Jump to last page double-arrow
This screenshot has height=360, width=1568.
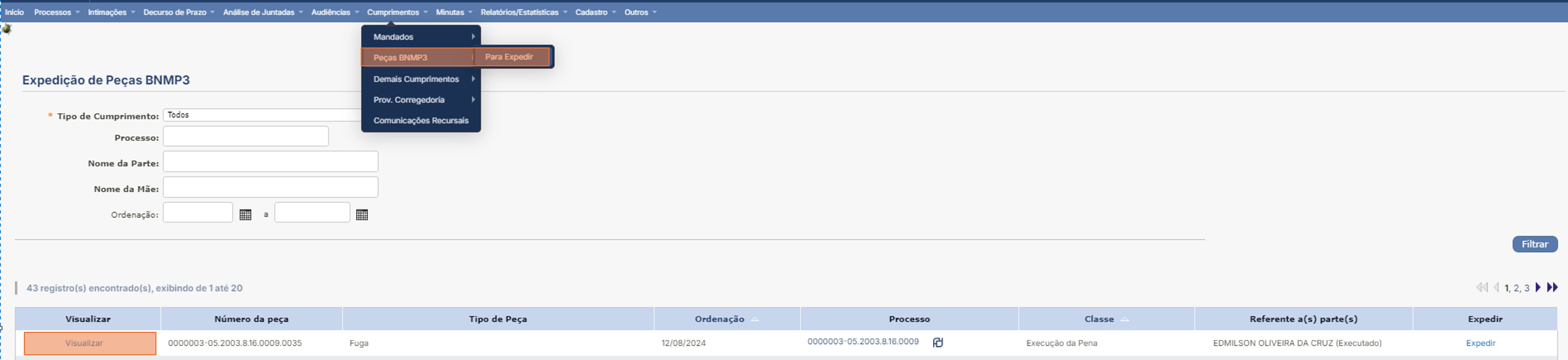pos(1552,288)
